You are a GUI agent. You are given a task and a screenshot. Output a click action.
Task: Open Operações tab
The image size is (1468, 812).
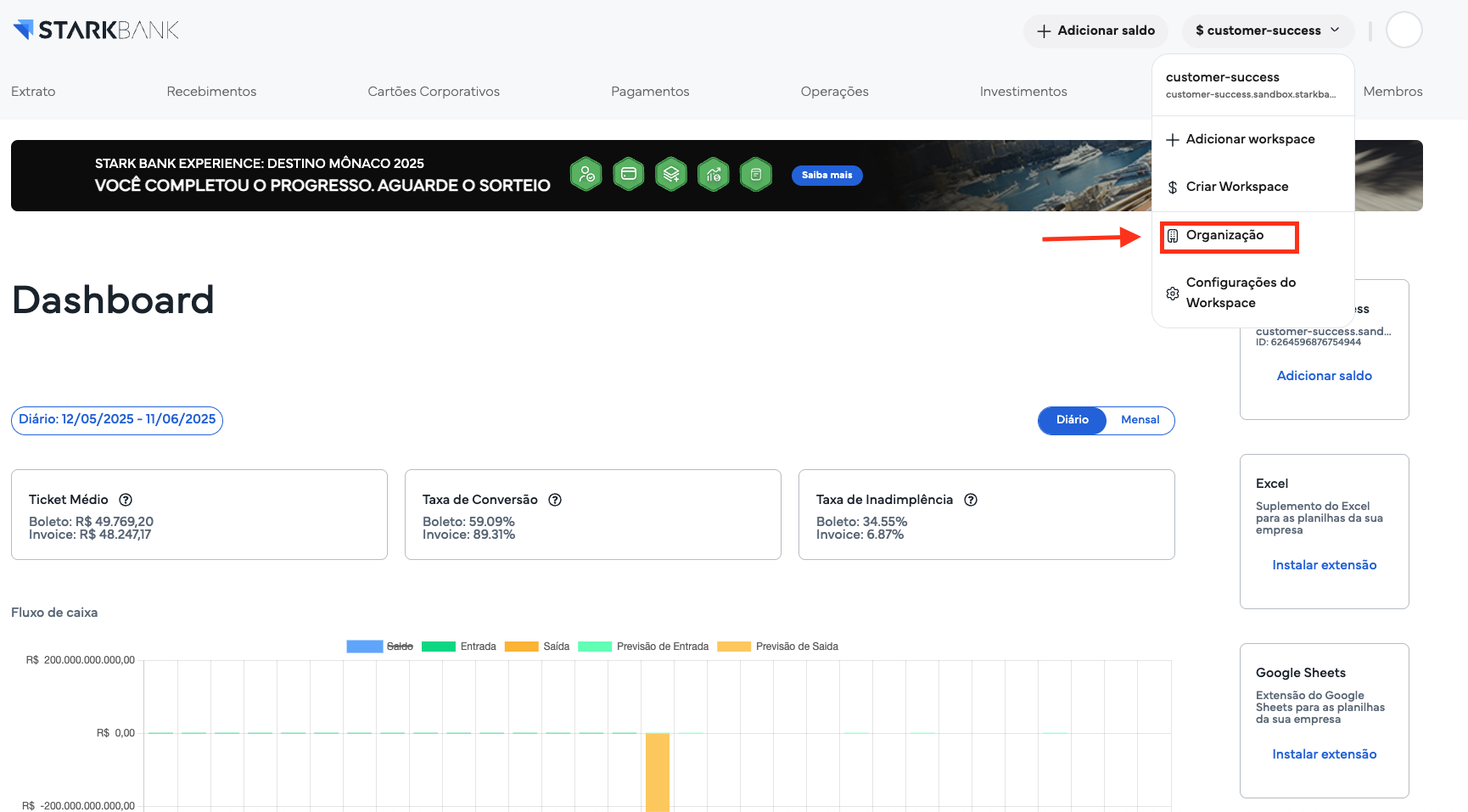[834, 92]
